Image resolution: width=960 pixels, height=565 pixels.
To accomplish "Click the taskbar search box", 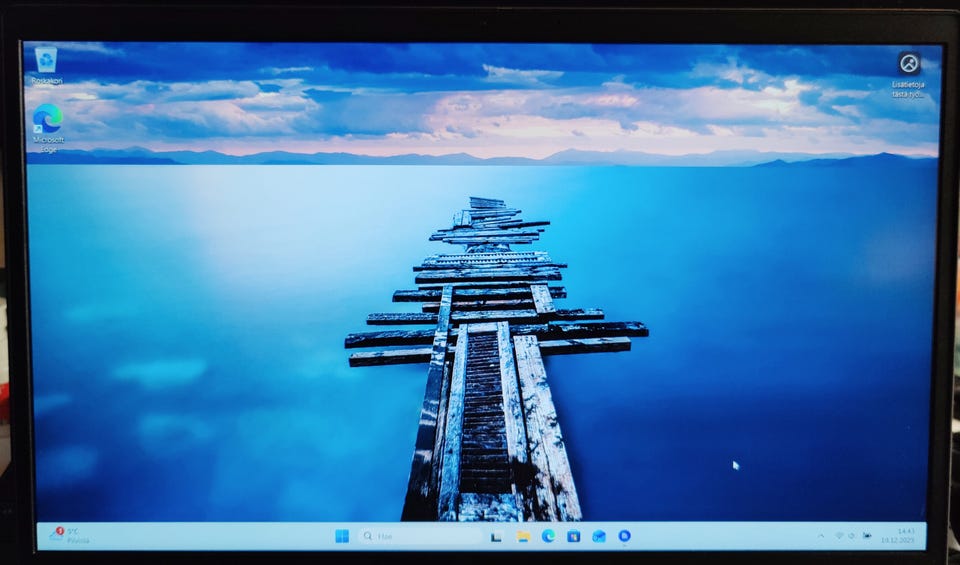I will [420, 536].
